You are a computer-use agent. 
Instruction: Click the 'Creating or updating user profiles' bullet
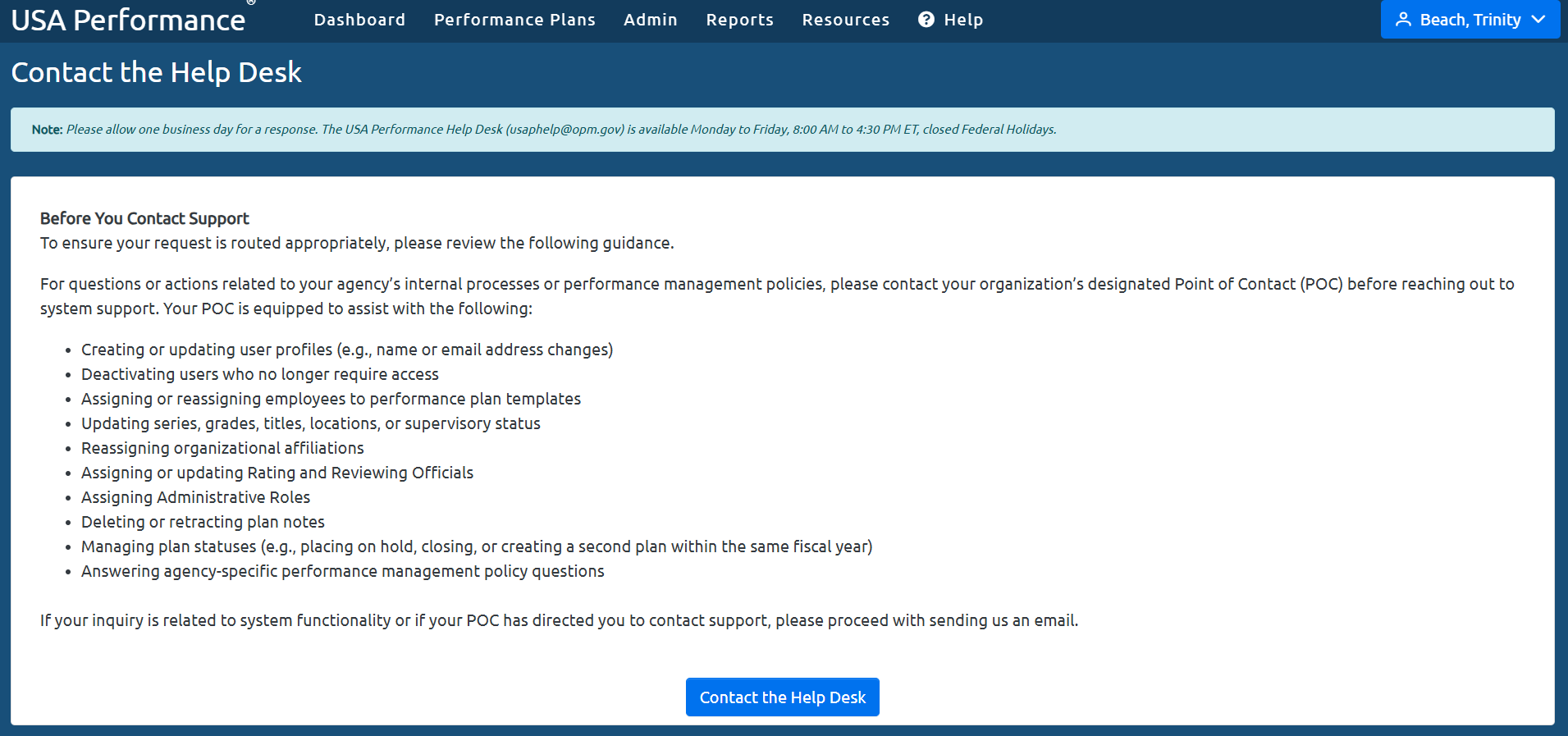[x=347, y=350]
